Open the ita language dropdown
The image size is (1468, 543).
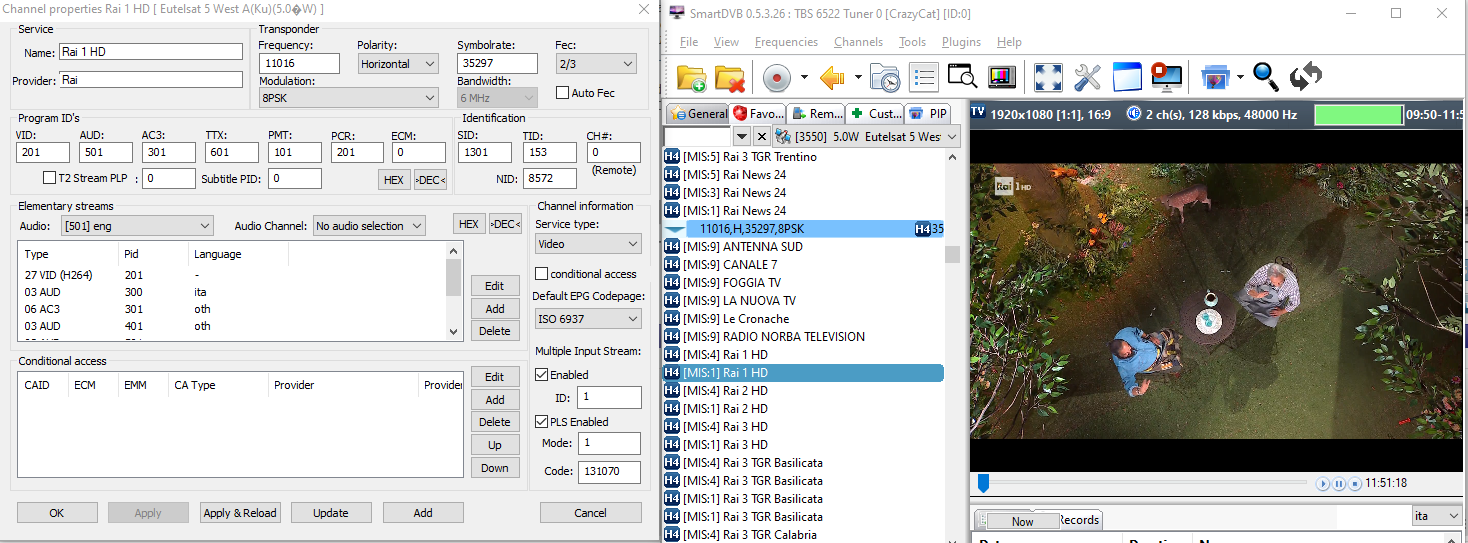[x=1436, y=516]
